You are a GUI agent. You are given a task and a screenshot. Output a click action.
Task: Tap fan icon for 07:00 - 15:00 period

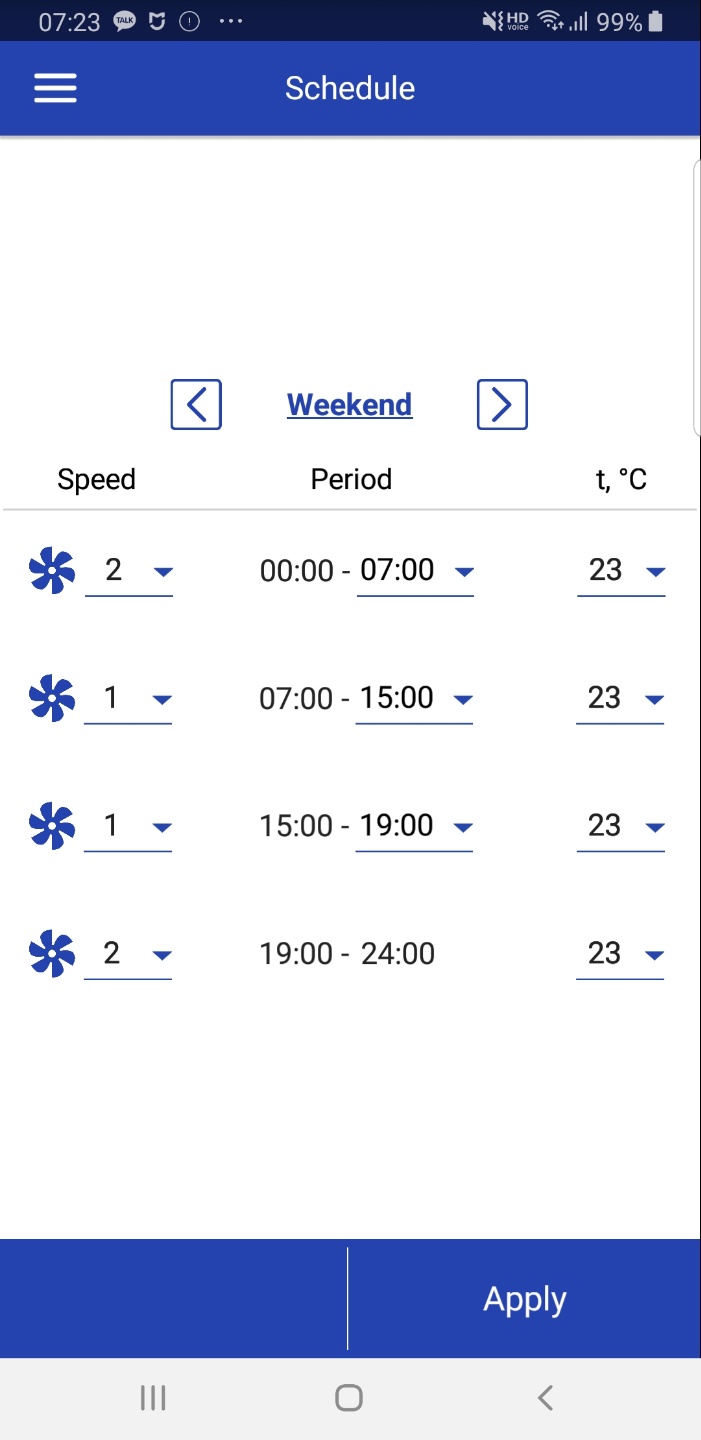tap(52, 698)
